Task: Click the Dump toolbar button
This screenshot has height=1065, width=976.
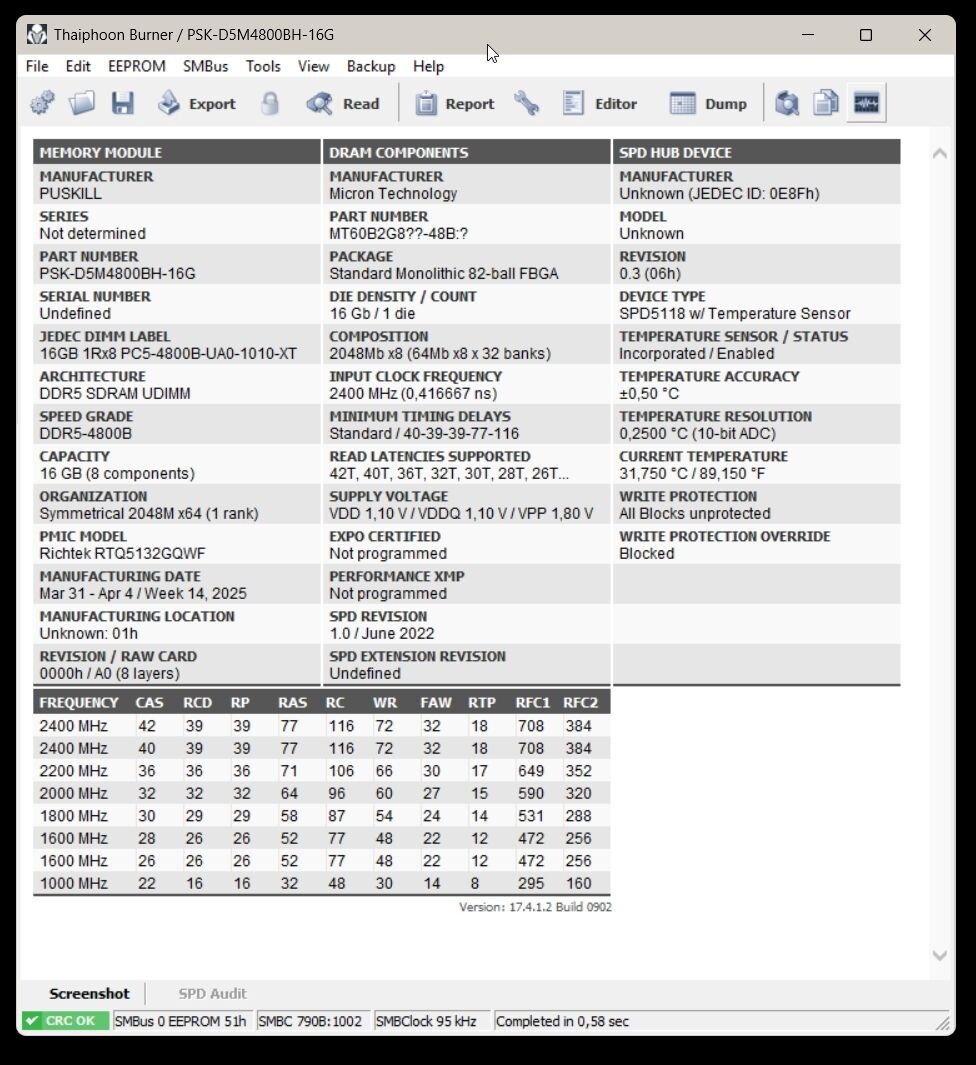Action: point(708,103)
